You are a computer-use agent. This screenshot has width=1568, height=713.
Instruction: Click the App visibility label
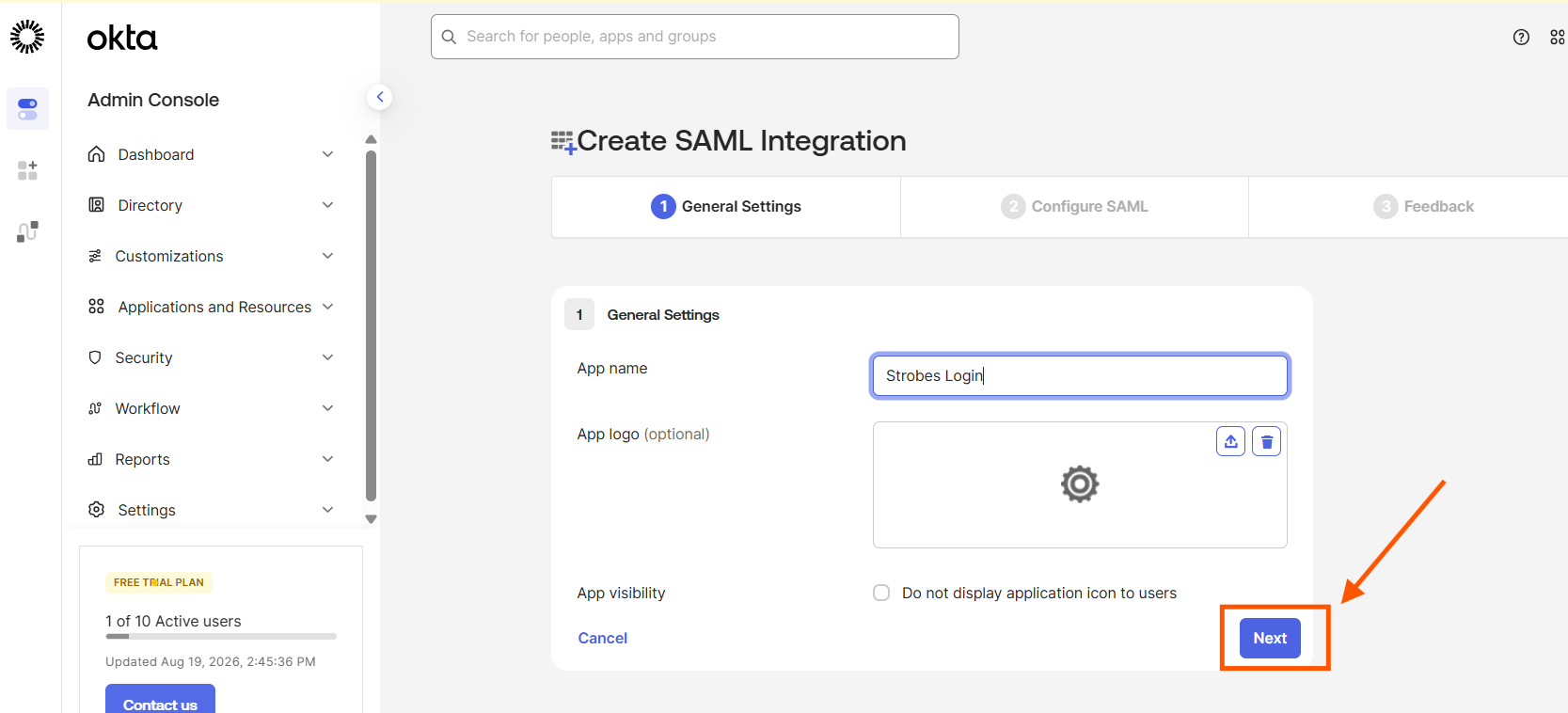click(621, 593)
